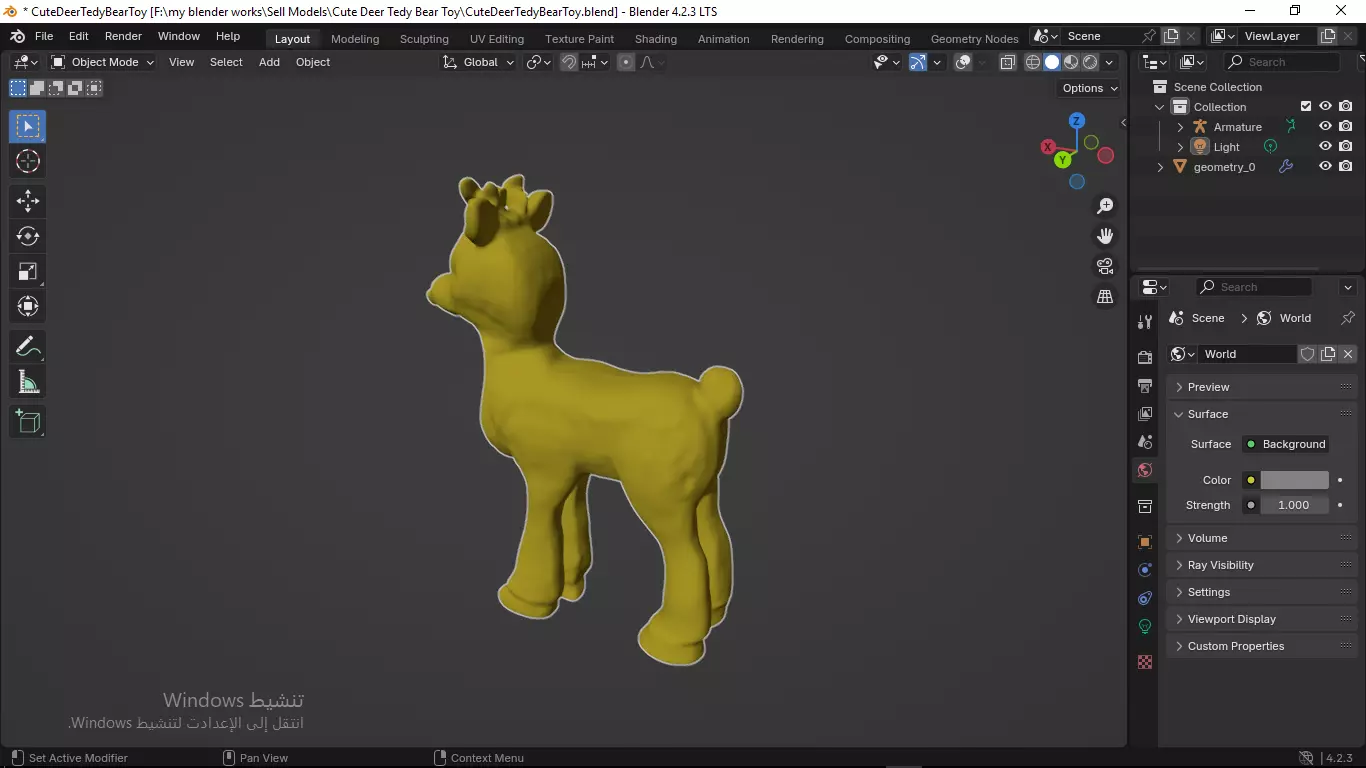Expand the Viewport Display panel
This screenshot has width=1366, height=768.
point(1262,619)
